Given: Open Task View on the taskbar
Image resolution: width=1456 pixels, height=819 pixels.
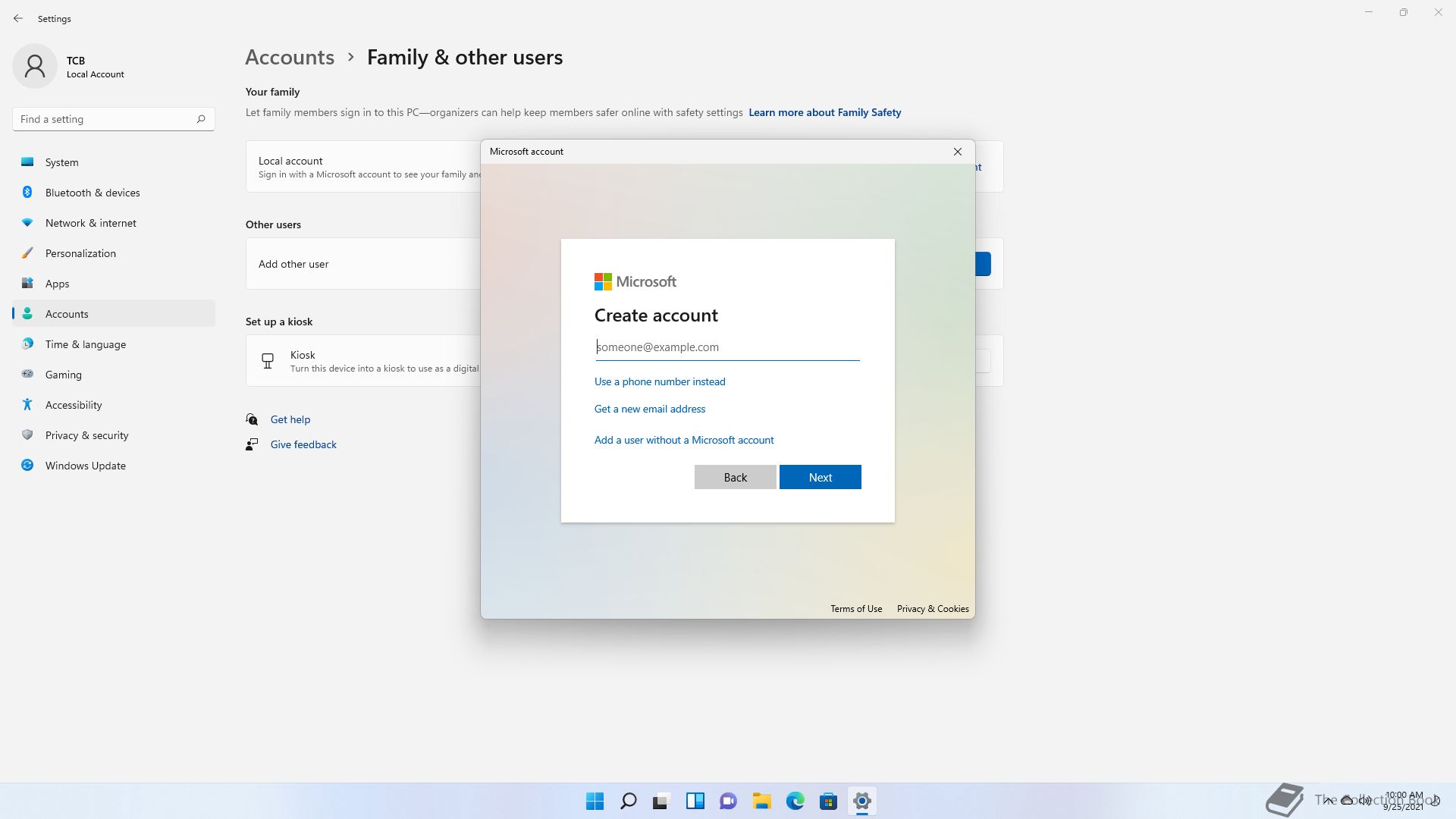Looking at the screenshot, I should pyautogui.click(x=661, y=801).
